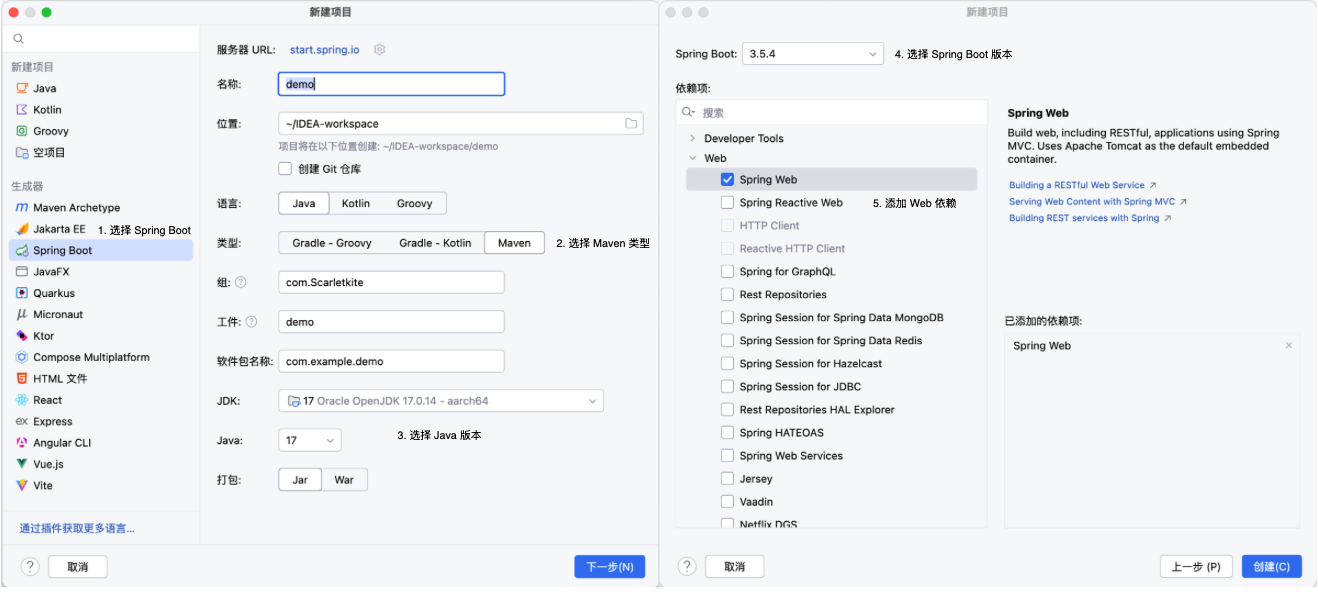Choose Maven build type
This screenshot has height=592, width=1318.
click(515, 243)
